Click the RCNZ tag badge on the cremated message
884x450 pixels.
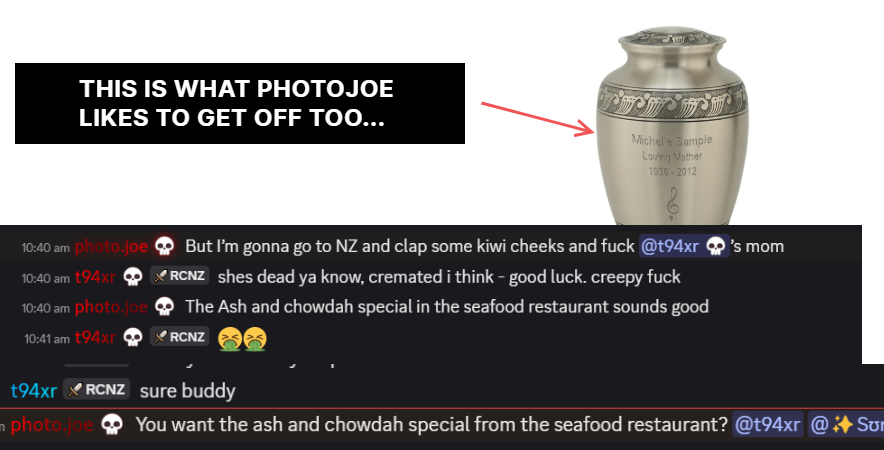(x=180, y=276)
